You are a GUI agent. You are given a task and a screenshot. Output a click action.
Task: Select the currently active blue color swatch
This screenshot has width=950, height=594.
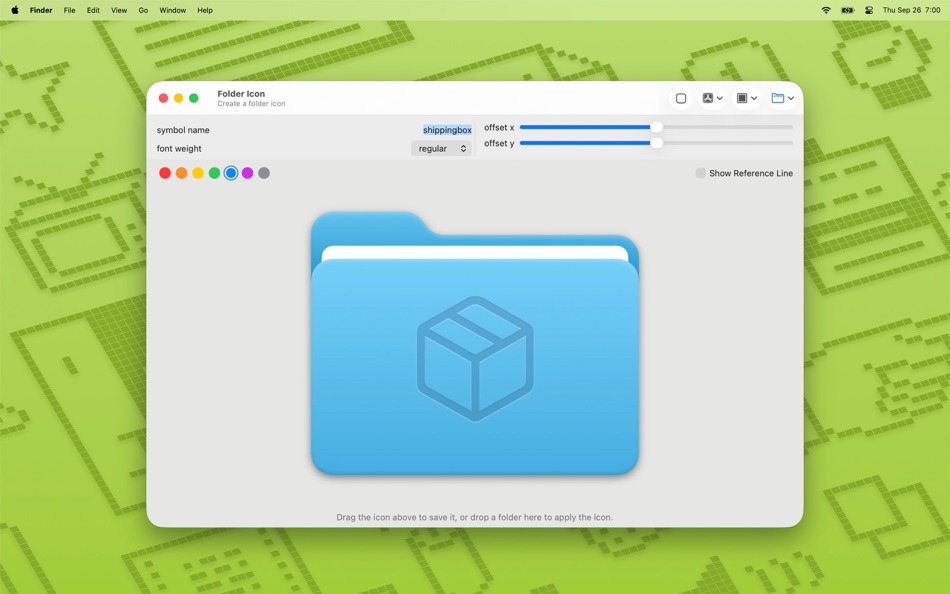pos(231,173)
